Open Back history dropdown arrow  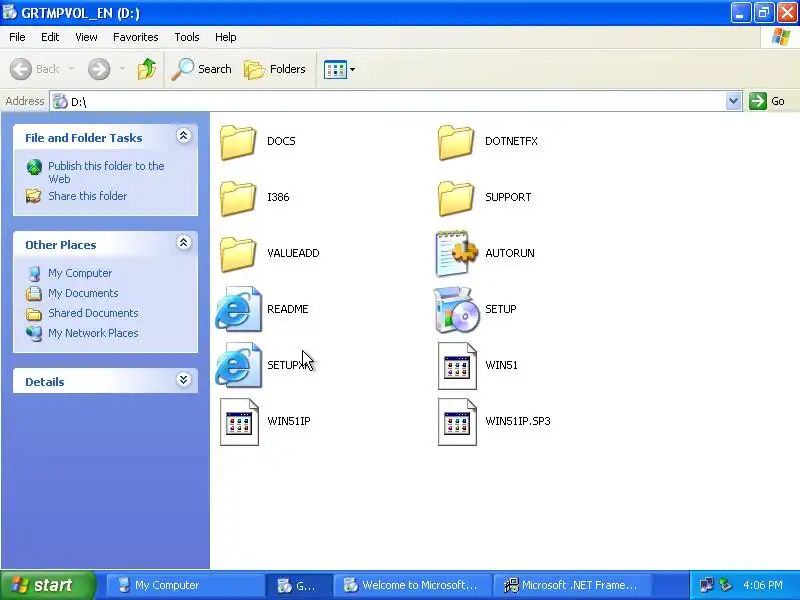click(71, 69)
